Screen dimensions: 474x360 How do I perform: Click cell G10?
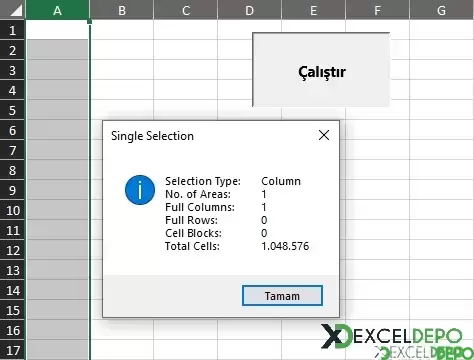coord(442,210)
